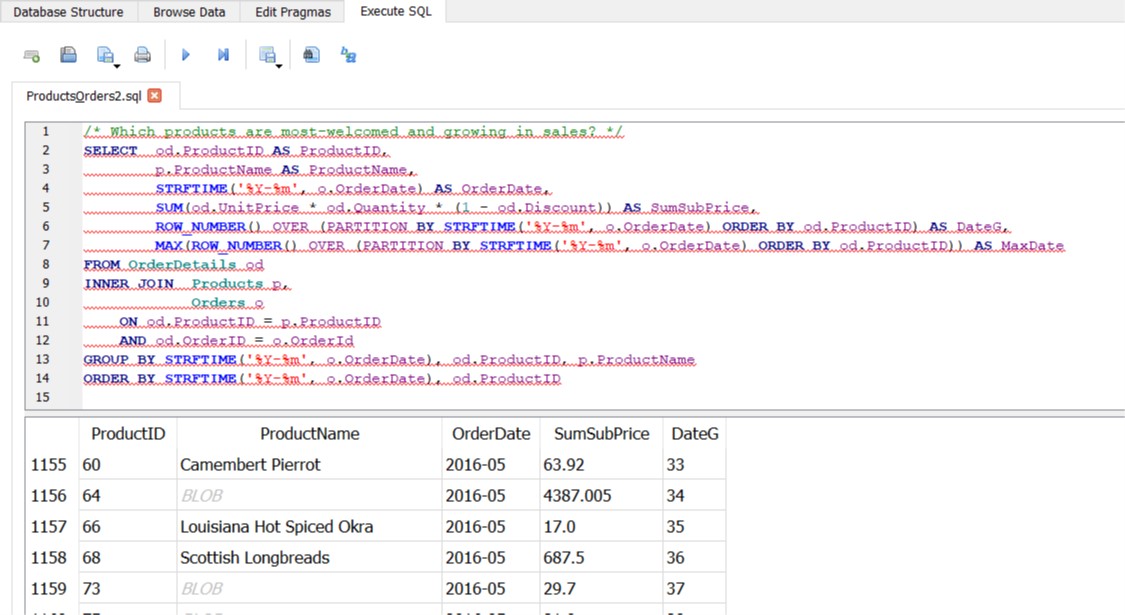Screen dimensions: 1125x615
Task: Open an SQL file from disk
Action: (x=67, y=53)
